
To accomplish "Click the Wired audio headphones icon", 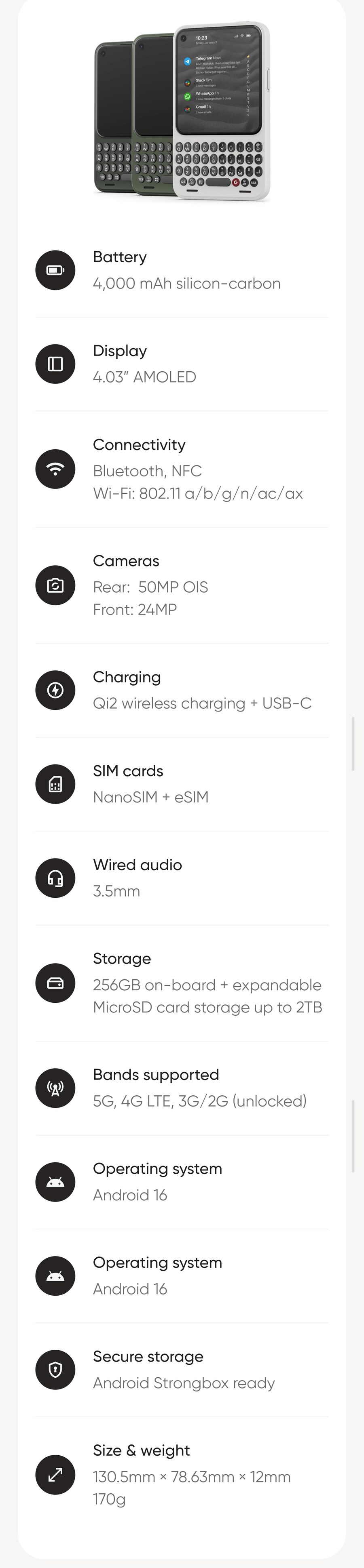I will pyautogui.click(x=55, y=878).
